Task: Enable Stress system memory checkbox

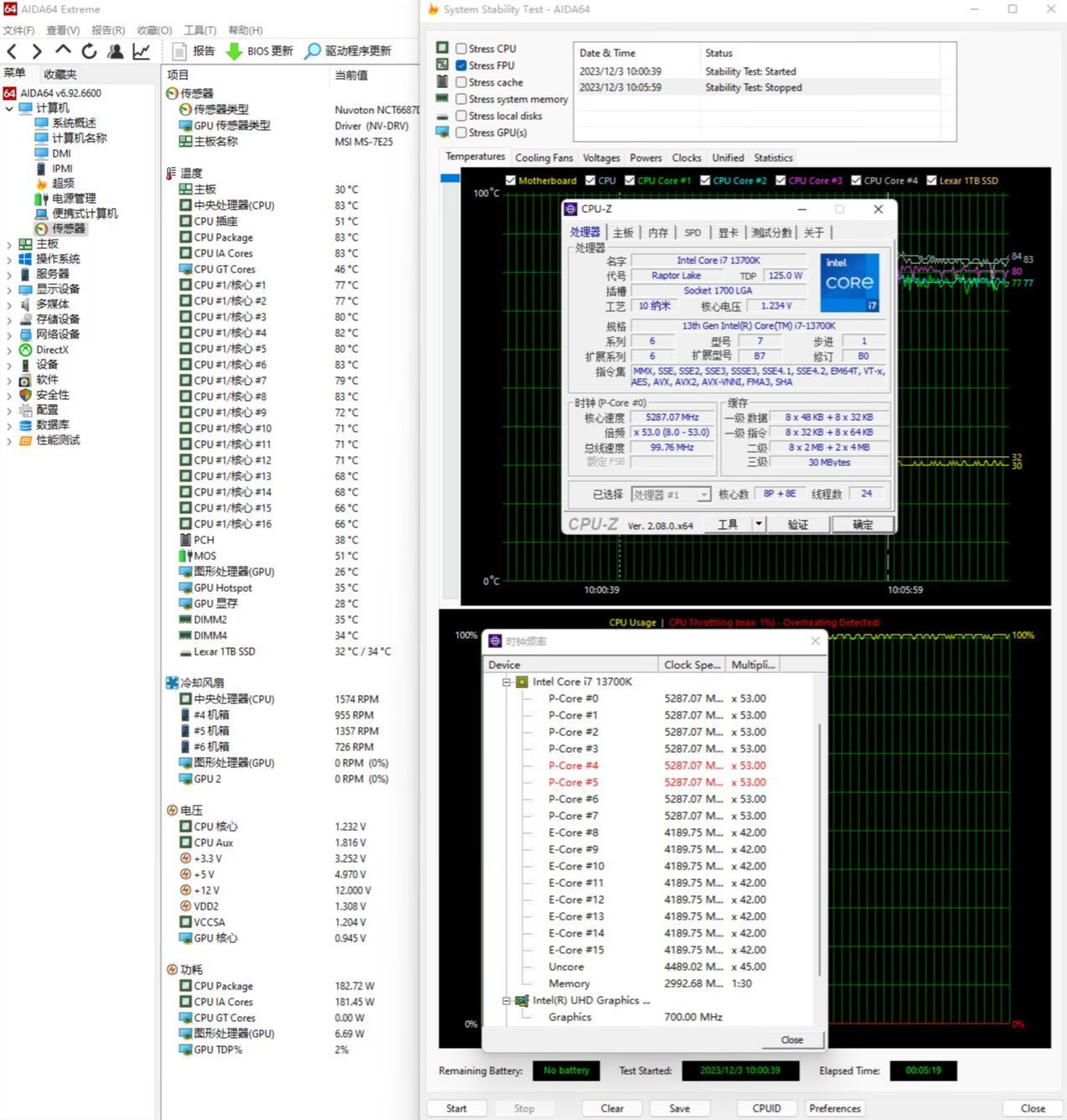Action: pos(461,99)
